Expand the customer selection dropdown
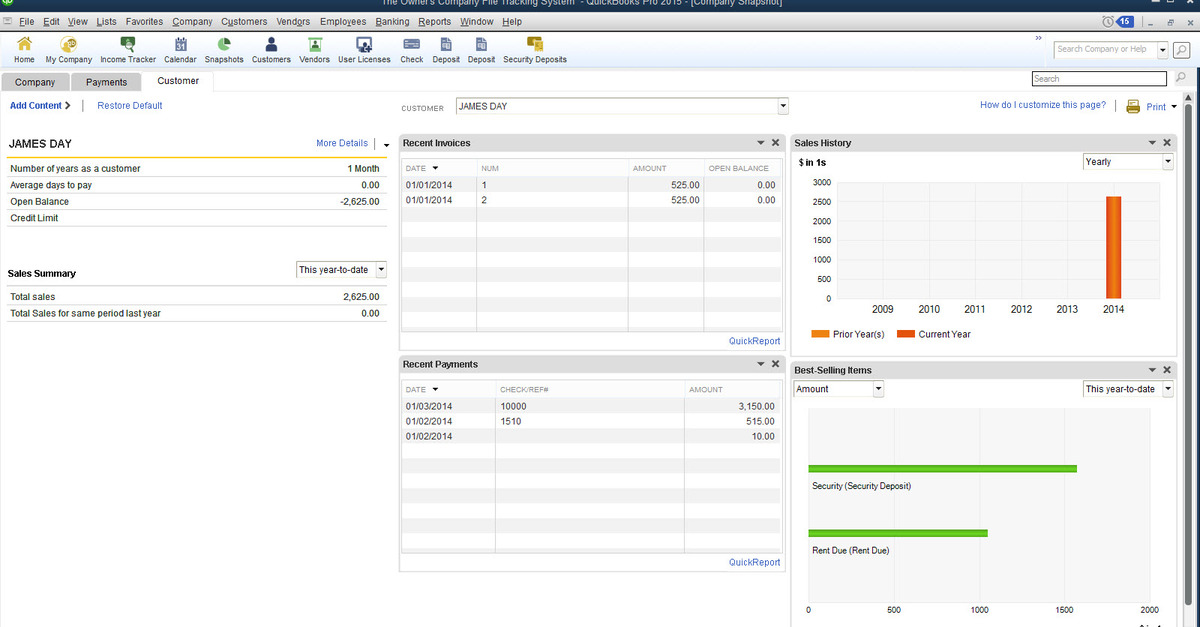This screenshot has width=1200, height=627. click(783, 106)
